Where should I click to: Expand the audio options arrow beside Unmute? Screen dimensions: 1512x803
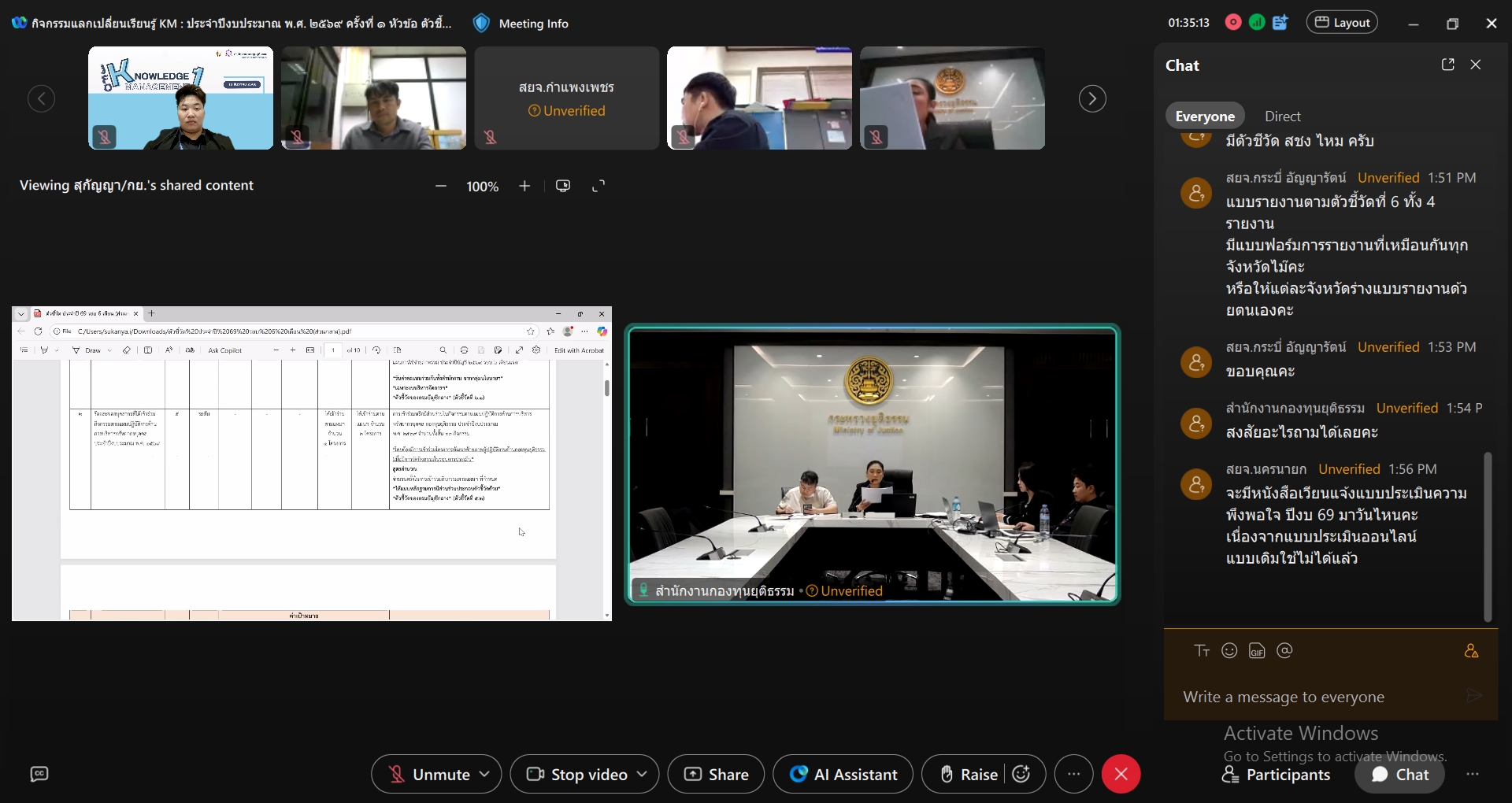pyautogui.click(x=485, y=775)
